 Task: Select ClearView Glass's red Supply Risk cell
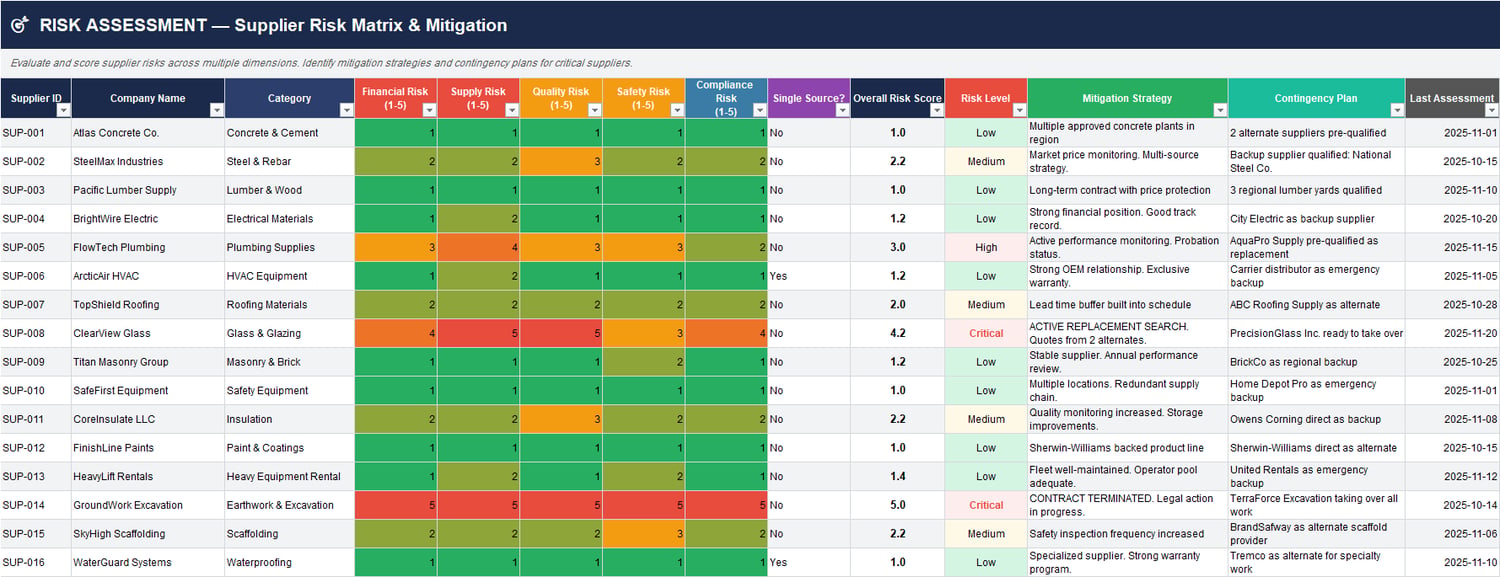[478, 333]
